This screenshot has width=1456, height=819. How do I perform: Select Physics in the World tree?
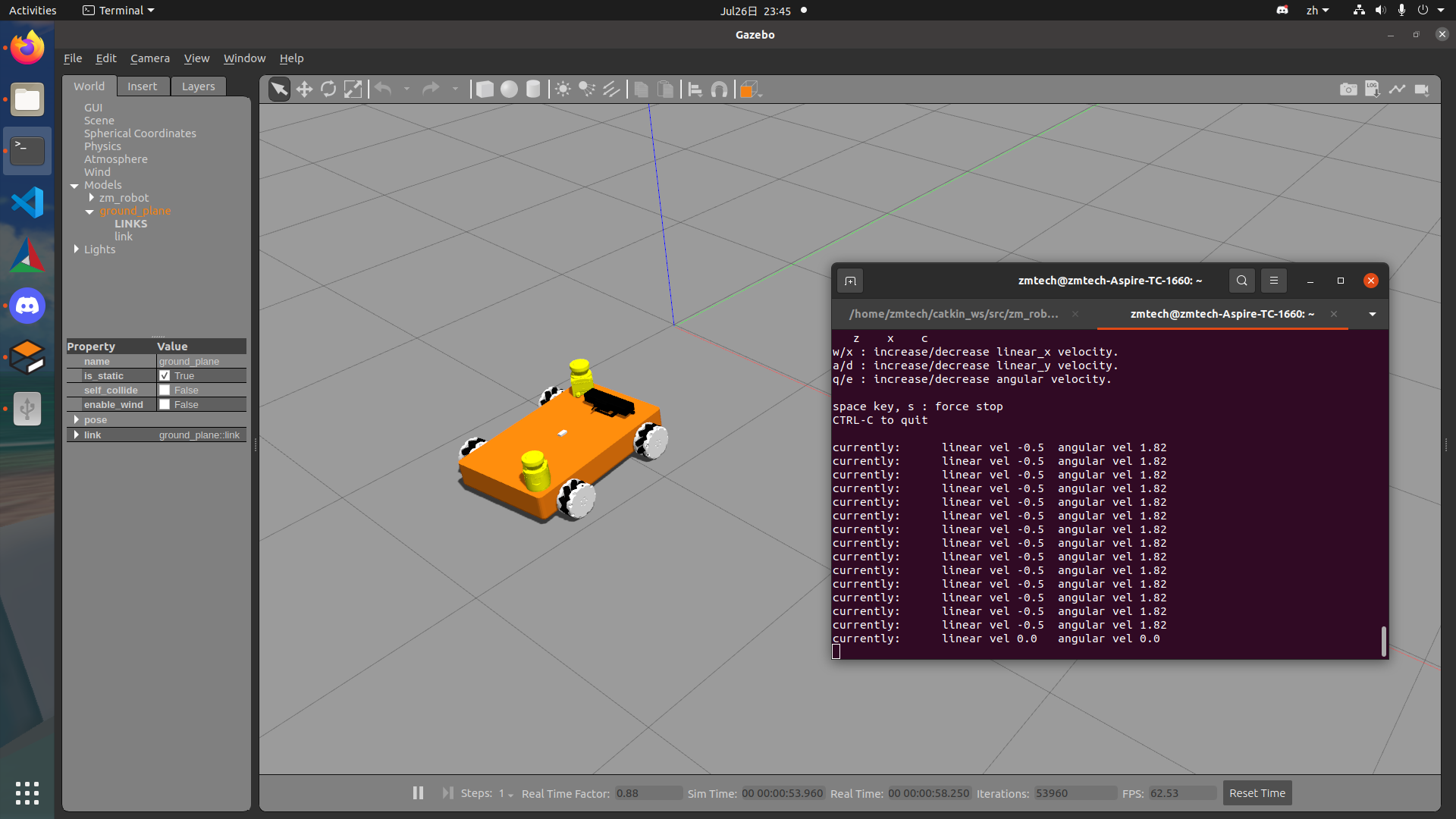coord(102,146)
